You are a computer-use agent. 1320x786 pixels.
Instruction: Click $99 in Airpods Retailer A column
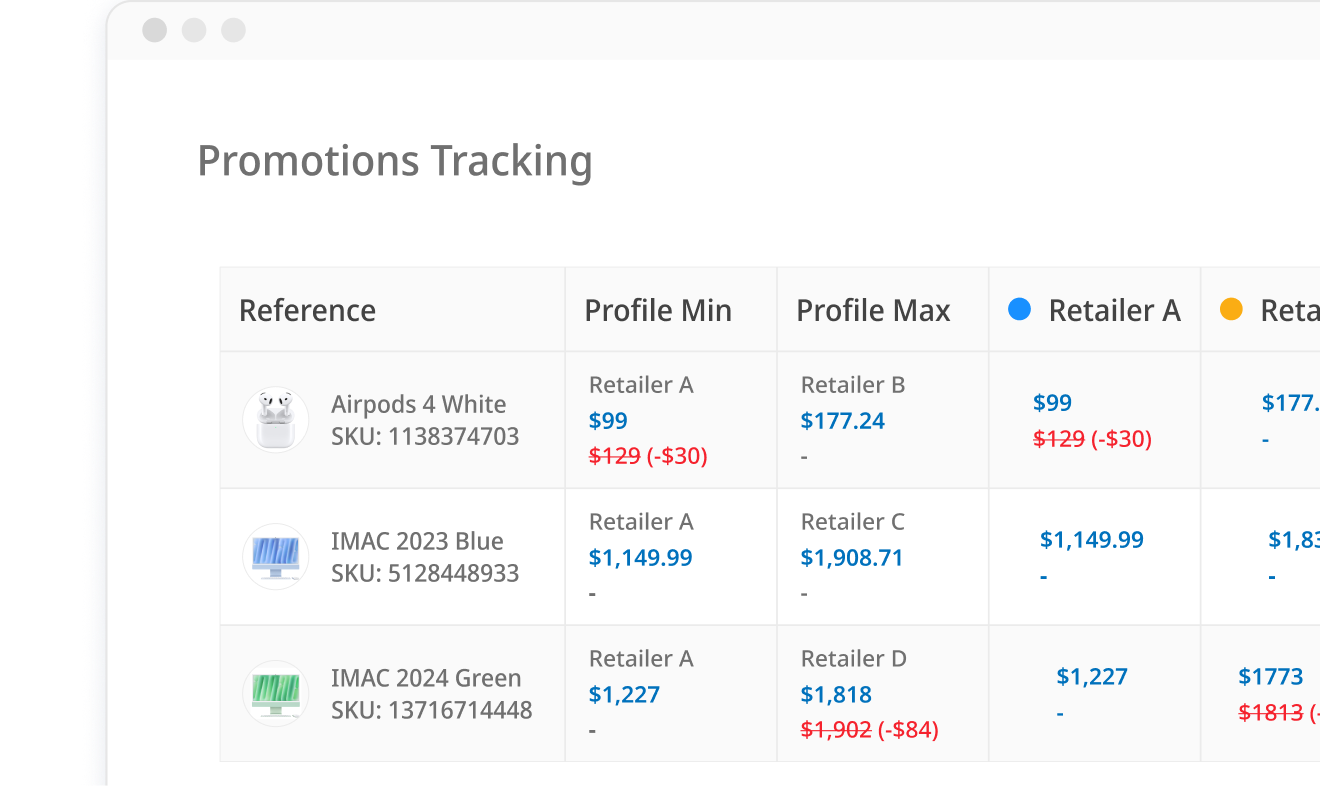(x=1052, y=403)
